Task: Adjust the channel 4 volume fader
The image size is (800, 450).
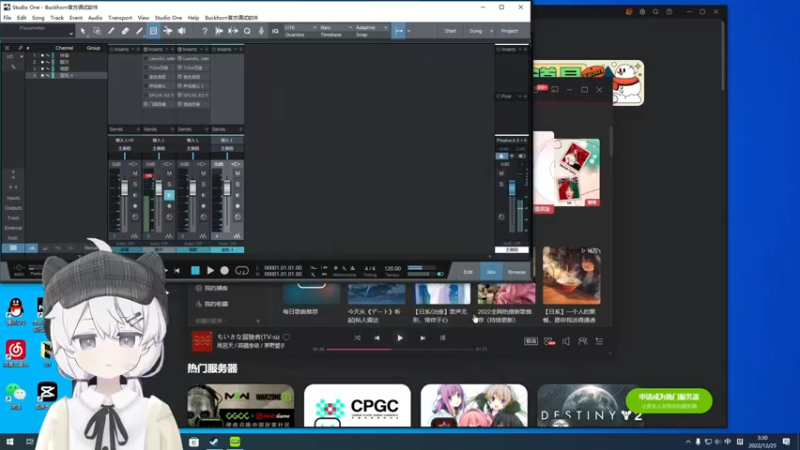Action: pos(227,188)
